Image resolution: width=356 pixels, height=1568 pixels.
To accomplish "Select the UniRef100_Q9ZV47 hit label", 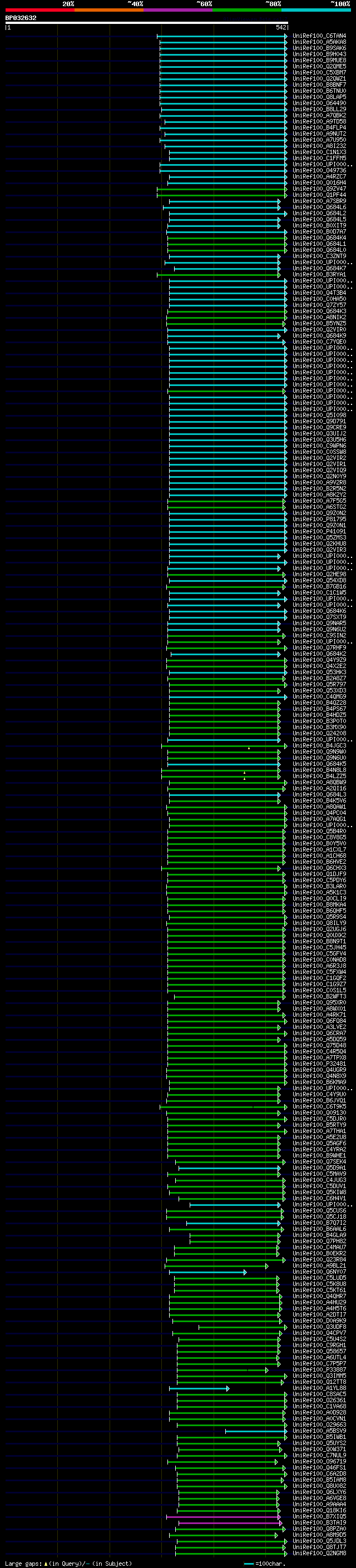I will click(x=319, y=189).
